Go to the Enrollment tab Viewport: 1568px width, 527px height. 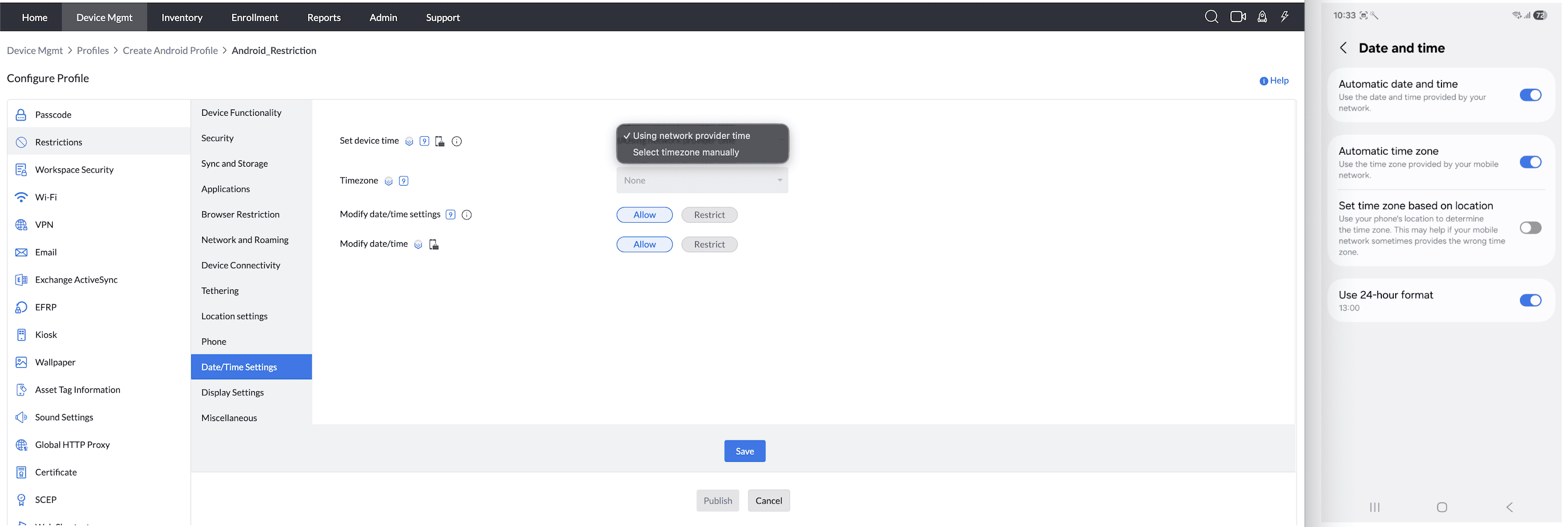(254, 18)
